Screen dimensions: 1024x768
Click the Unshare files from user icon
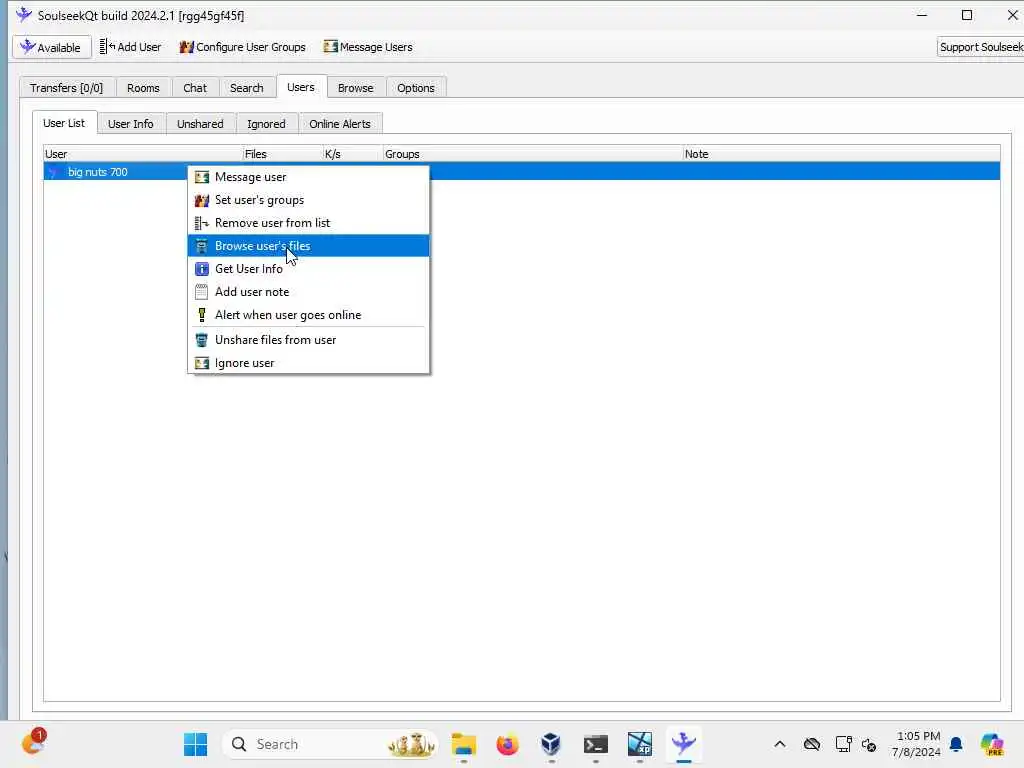point(202,340)
